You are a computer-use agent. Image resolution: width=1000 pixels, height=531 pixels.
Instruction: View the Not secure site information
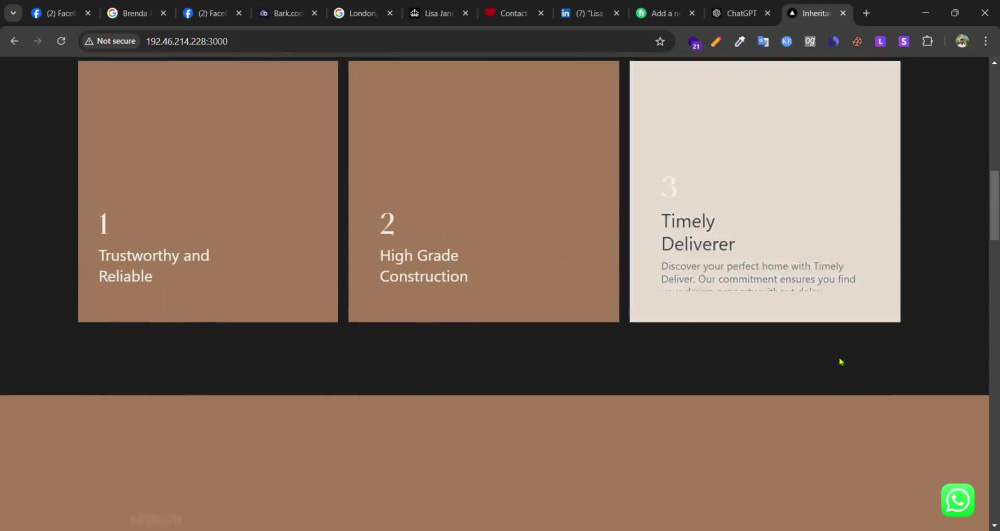click(x=110, y=41)
